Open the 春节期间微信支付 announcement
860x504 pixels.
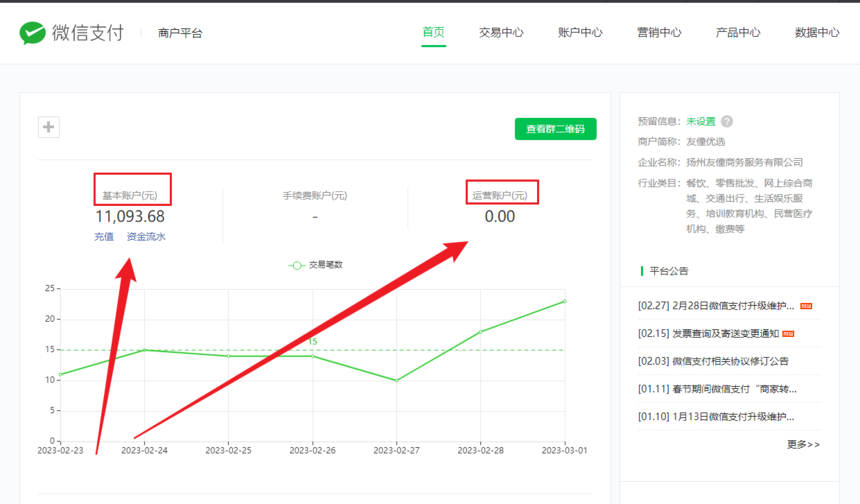(717, 389)
